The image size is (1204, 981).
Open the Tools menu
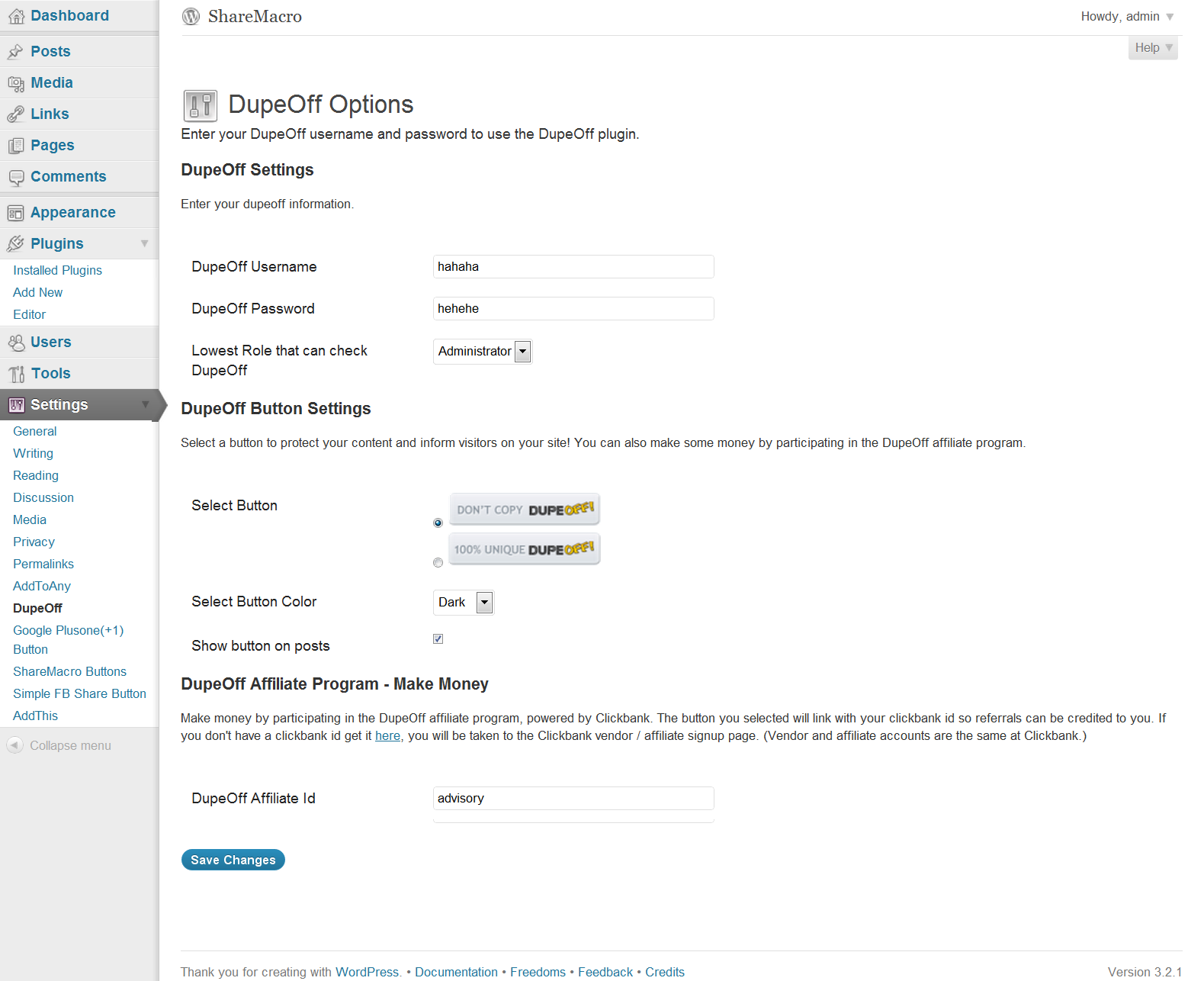(51, 373)
